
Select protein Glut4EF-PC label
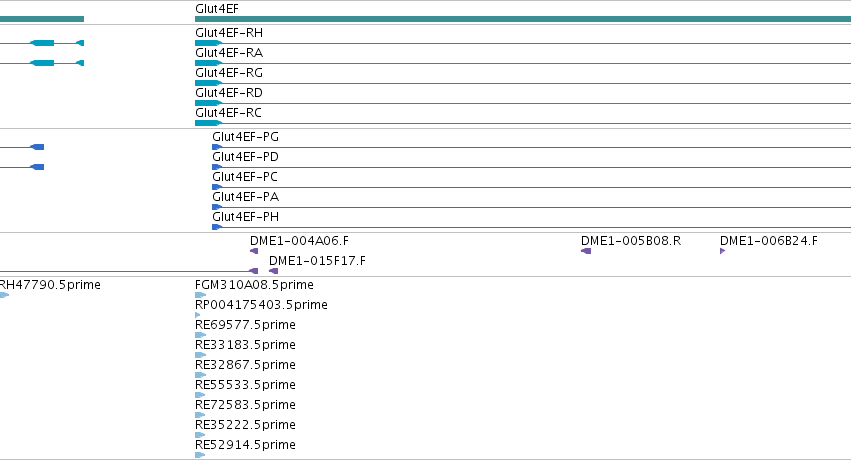245,177
